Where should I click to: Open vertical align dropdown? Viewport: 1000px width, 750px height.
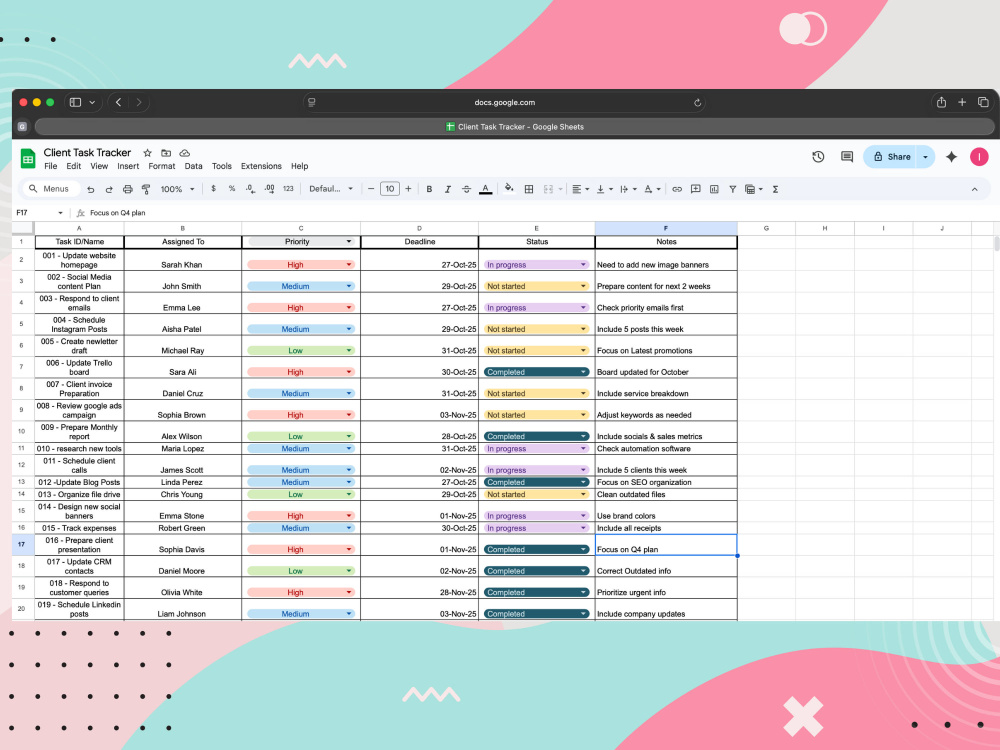[604, 189]
